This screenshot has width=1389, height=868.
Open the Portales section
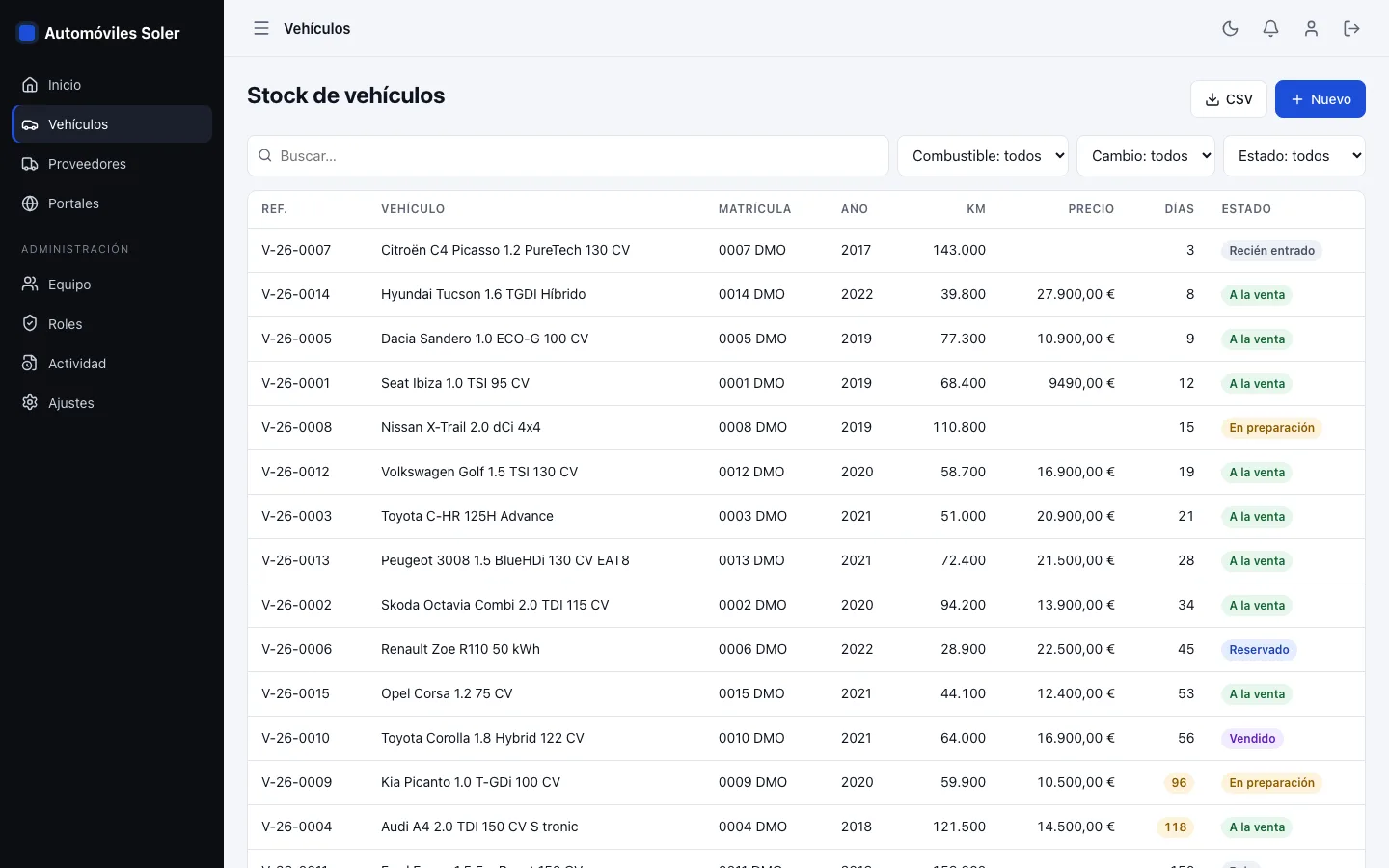point(112,203)
